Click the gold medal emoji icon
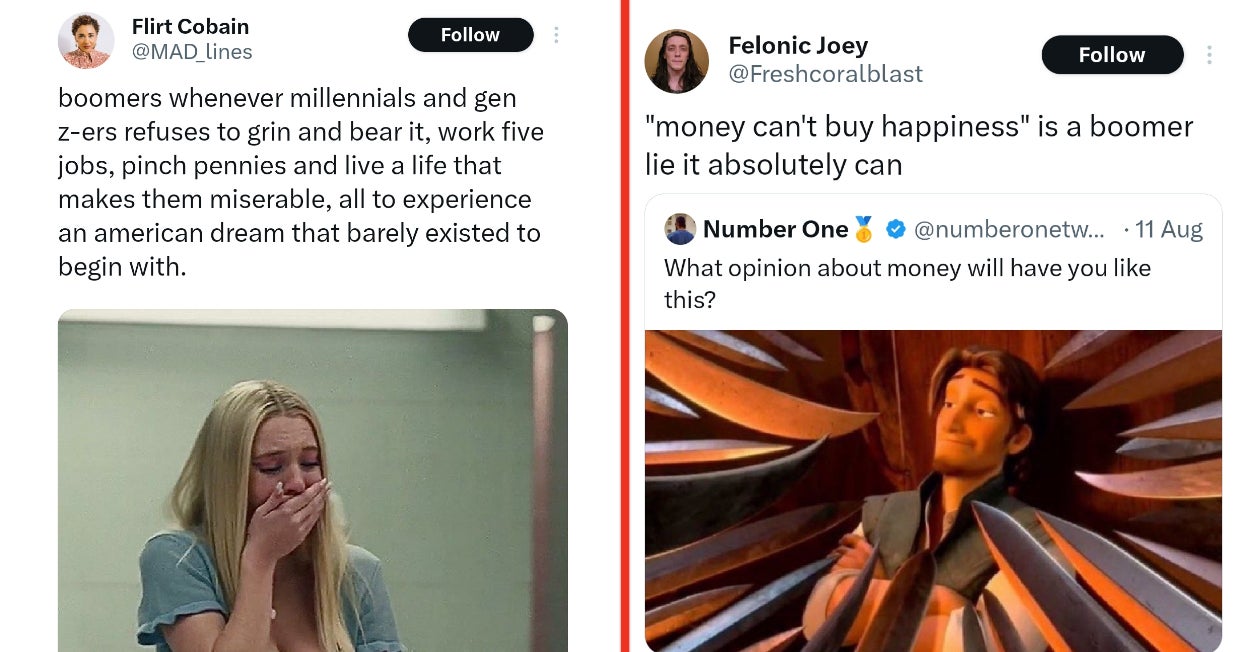 click(x=864, y=229)
